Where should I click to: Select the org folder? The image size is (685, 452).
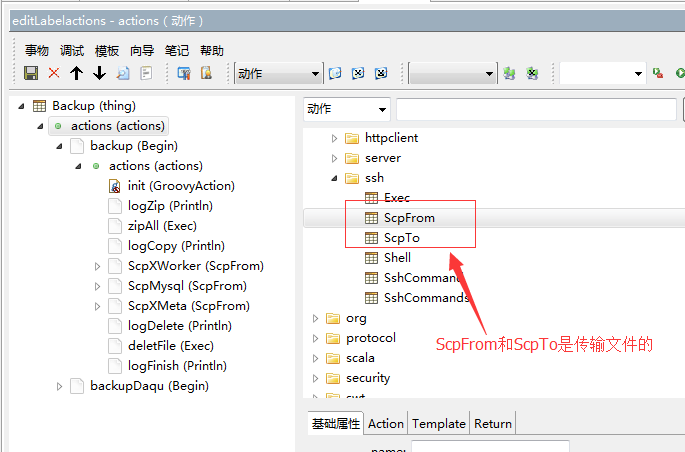pyautogui.click(x=356, y=318)
